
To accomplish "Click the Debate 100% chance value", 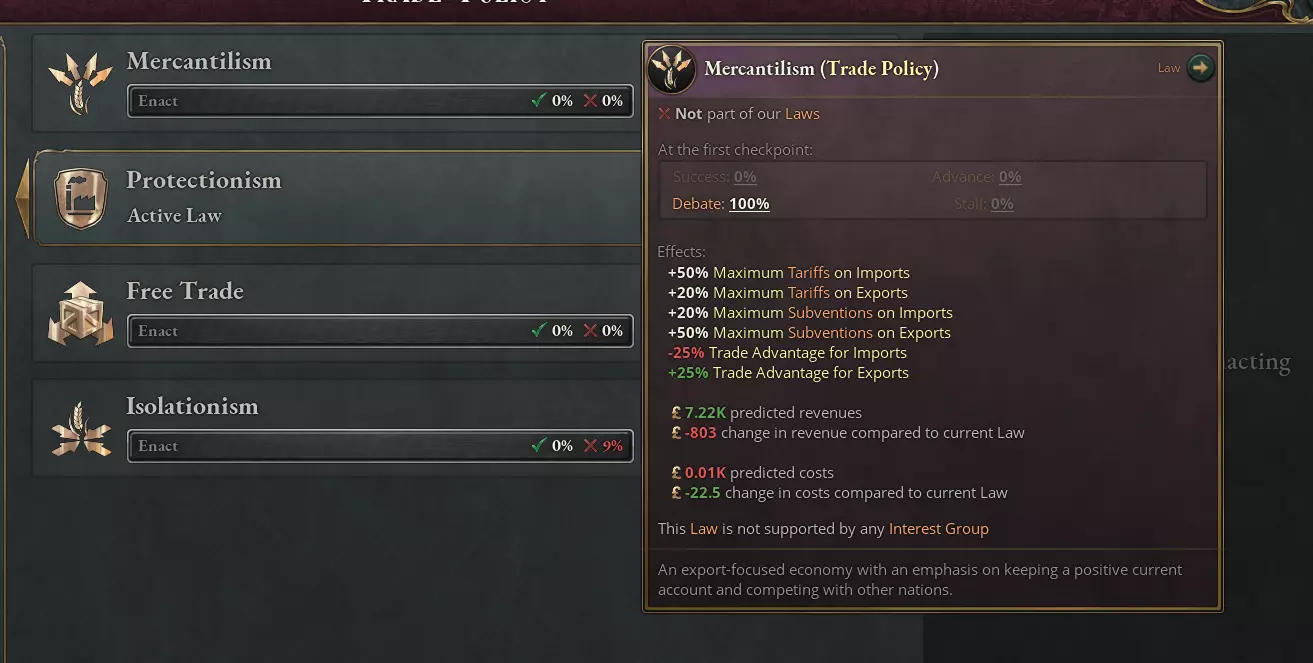I will coord(749,204).
